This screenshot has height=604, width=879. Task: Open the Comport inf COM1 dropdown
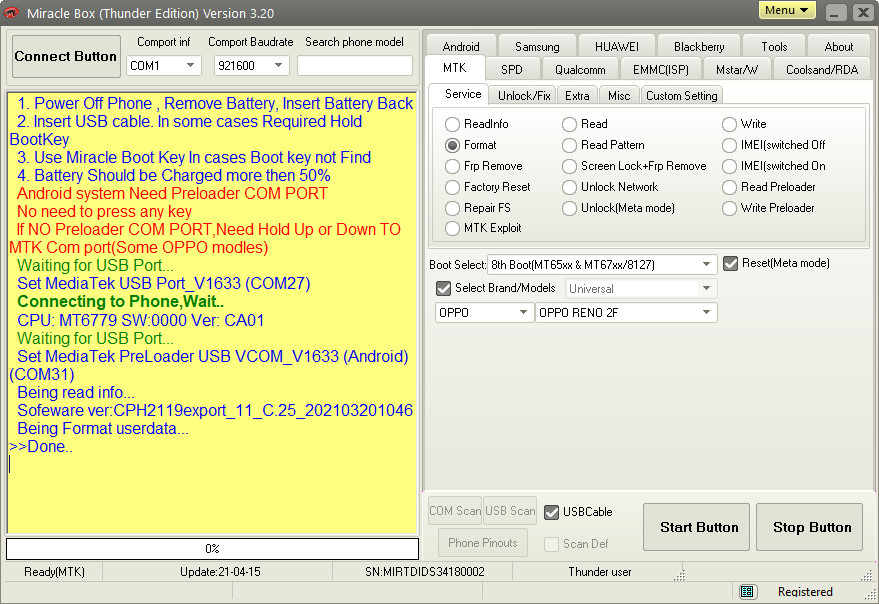(x=164, y=66)
